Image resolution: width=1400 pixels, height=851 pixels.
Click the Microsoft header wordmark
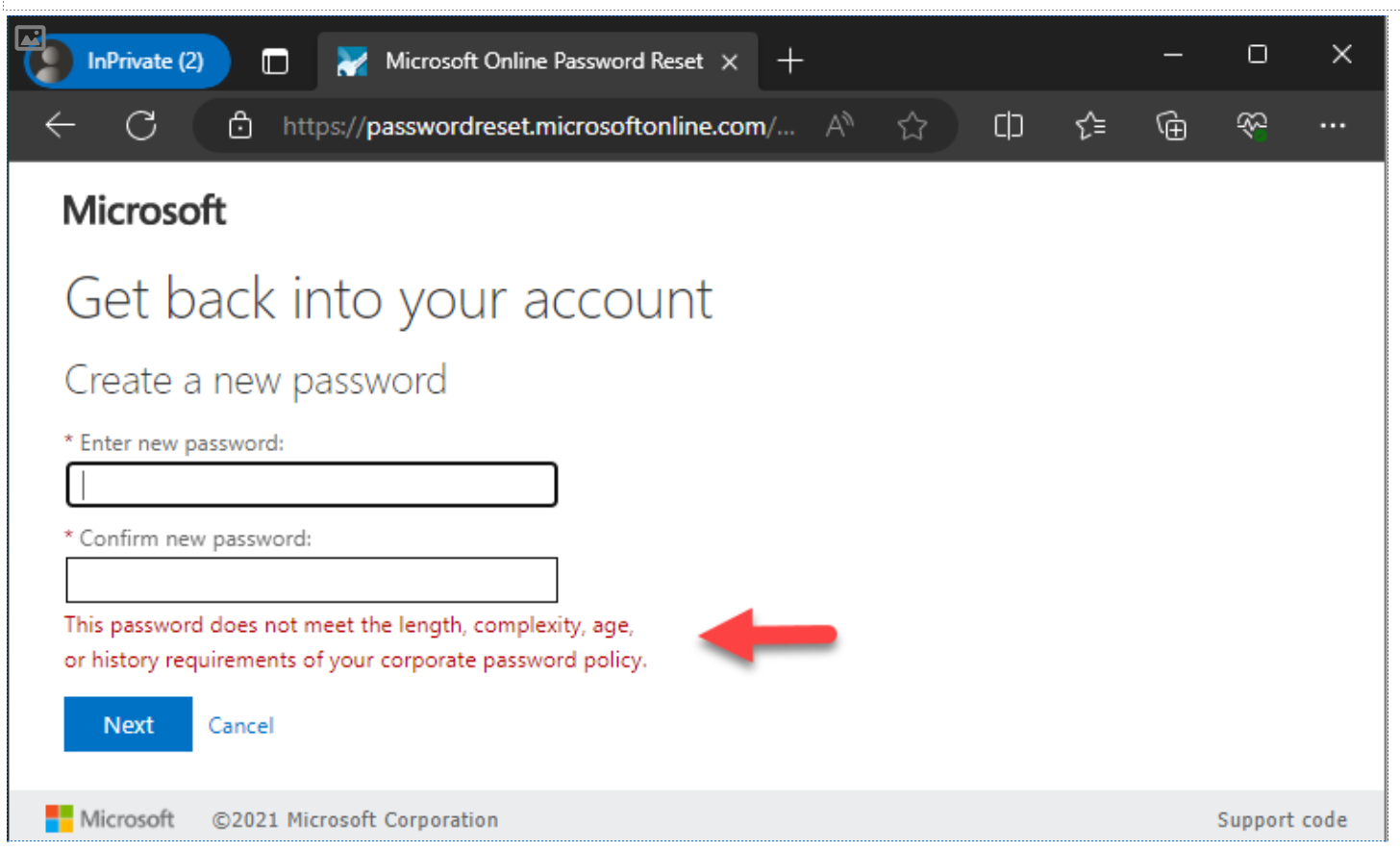pyautogui.click(x=144, y=210)
